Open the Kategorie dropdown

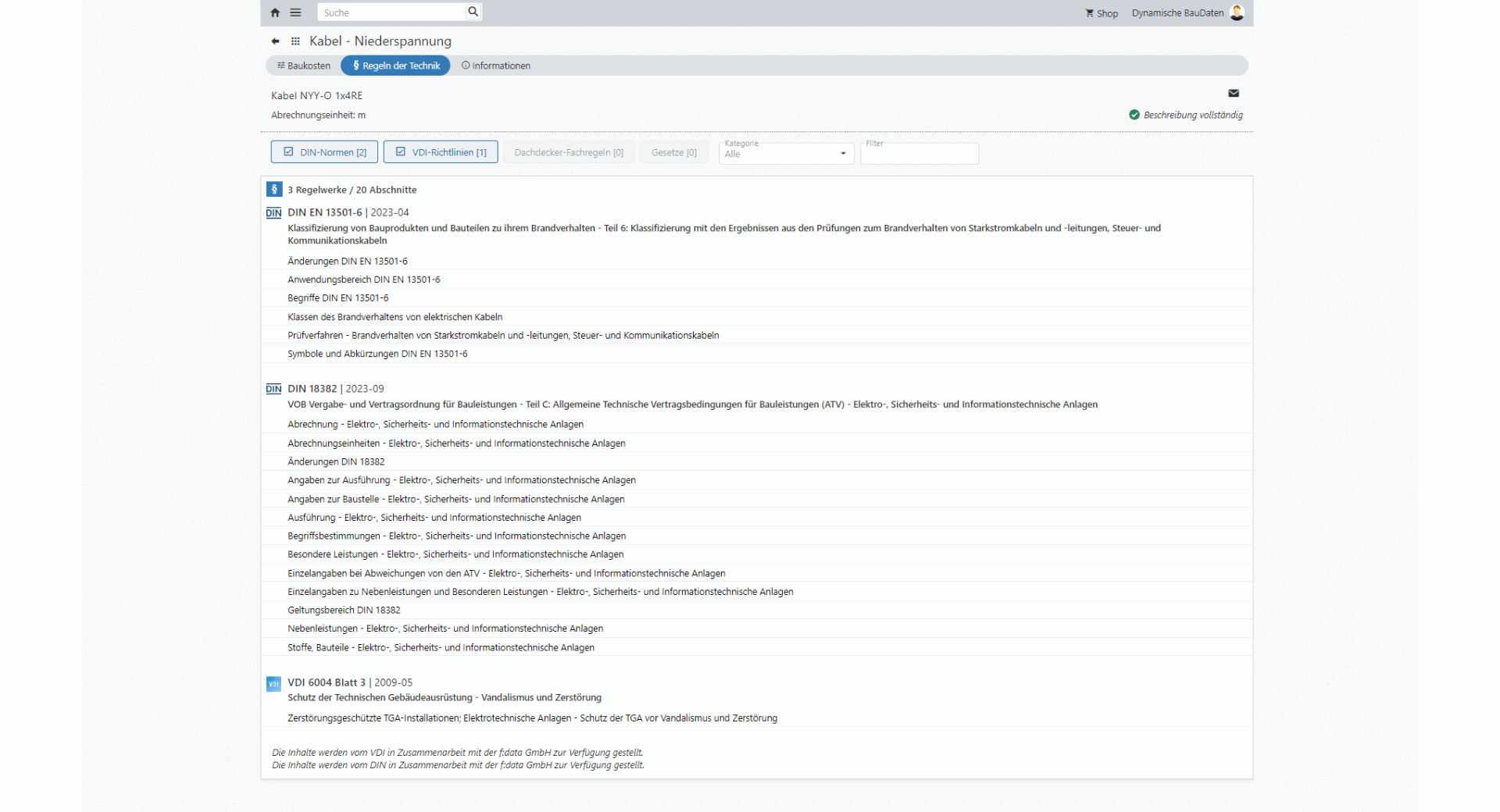[785, 154]
